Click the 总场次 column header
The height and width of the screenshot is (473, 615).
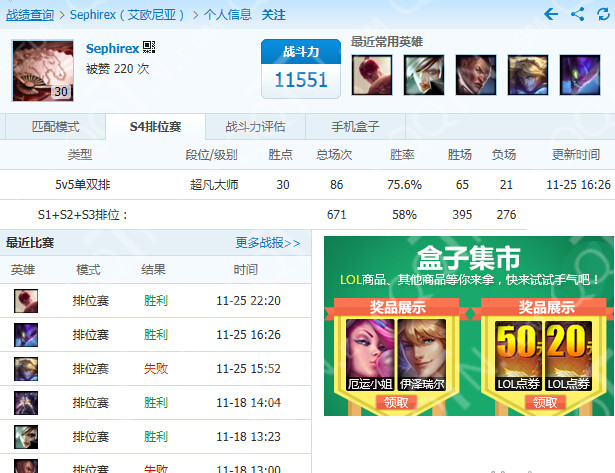[334, 155]
